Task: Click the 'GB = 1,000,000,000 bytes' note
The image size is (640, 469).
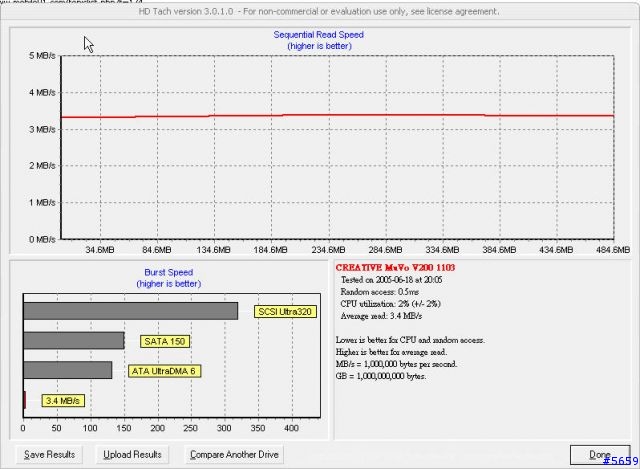Action: coord(381,376)
